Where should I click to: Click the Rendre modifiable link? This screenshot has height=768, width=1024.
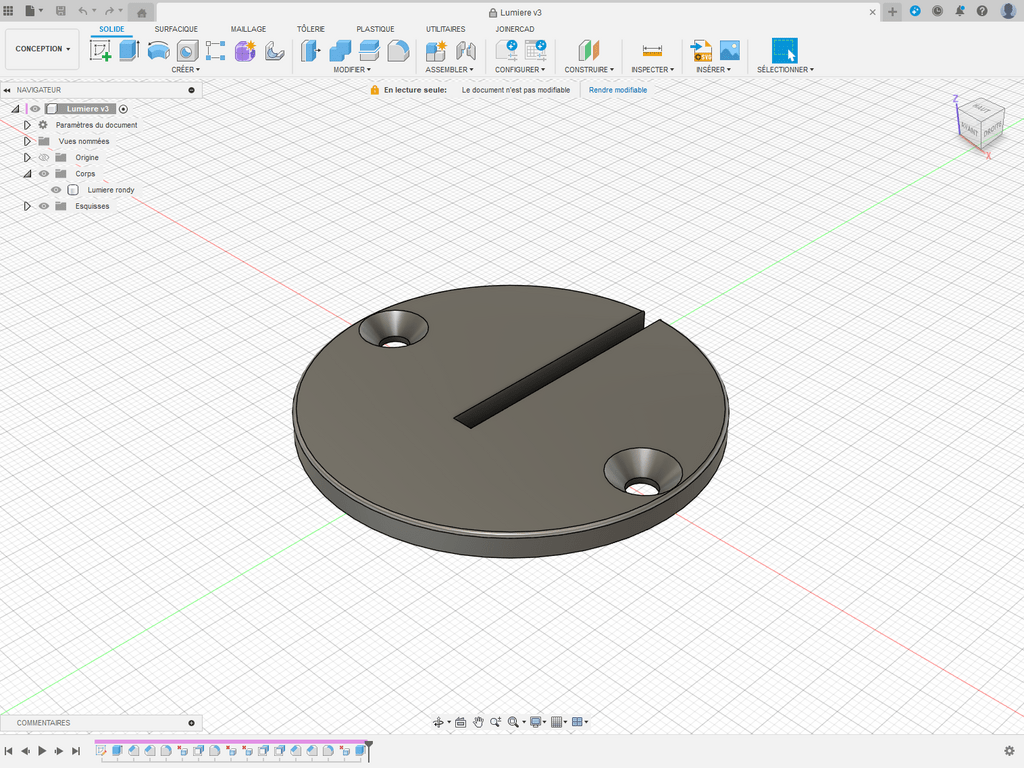[x=618, y=90]
